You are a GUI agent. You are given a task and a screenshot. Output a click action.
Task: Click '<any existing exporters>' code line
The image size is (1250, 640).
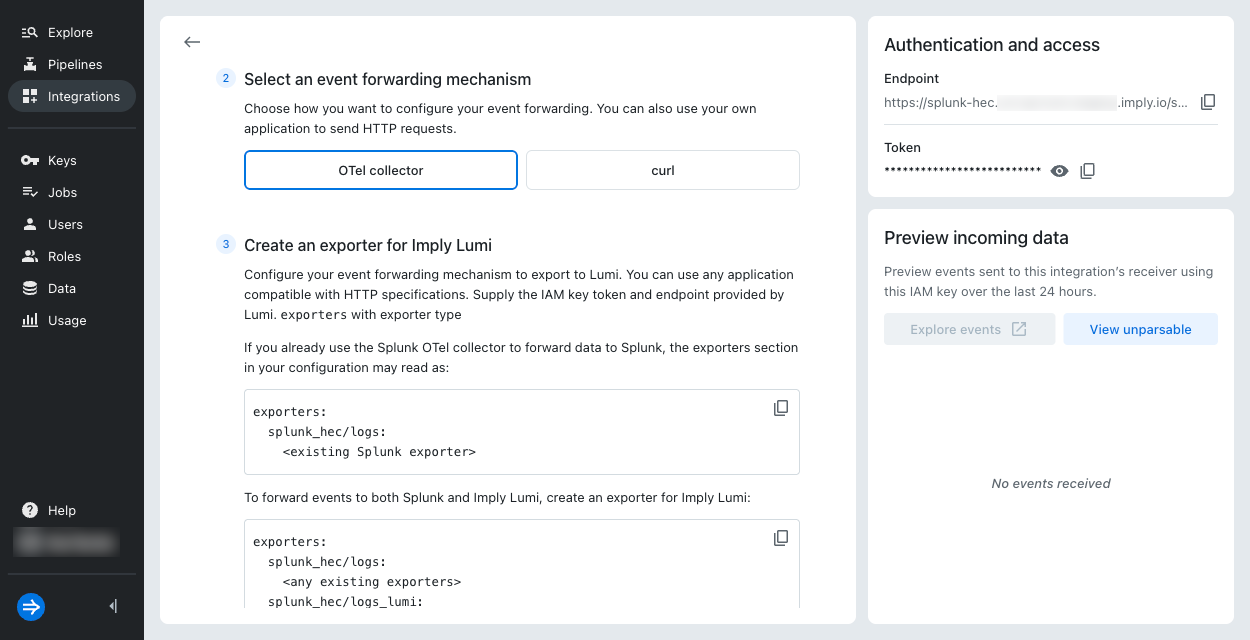(372, 582)
